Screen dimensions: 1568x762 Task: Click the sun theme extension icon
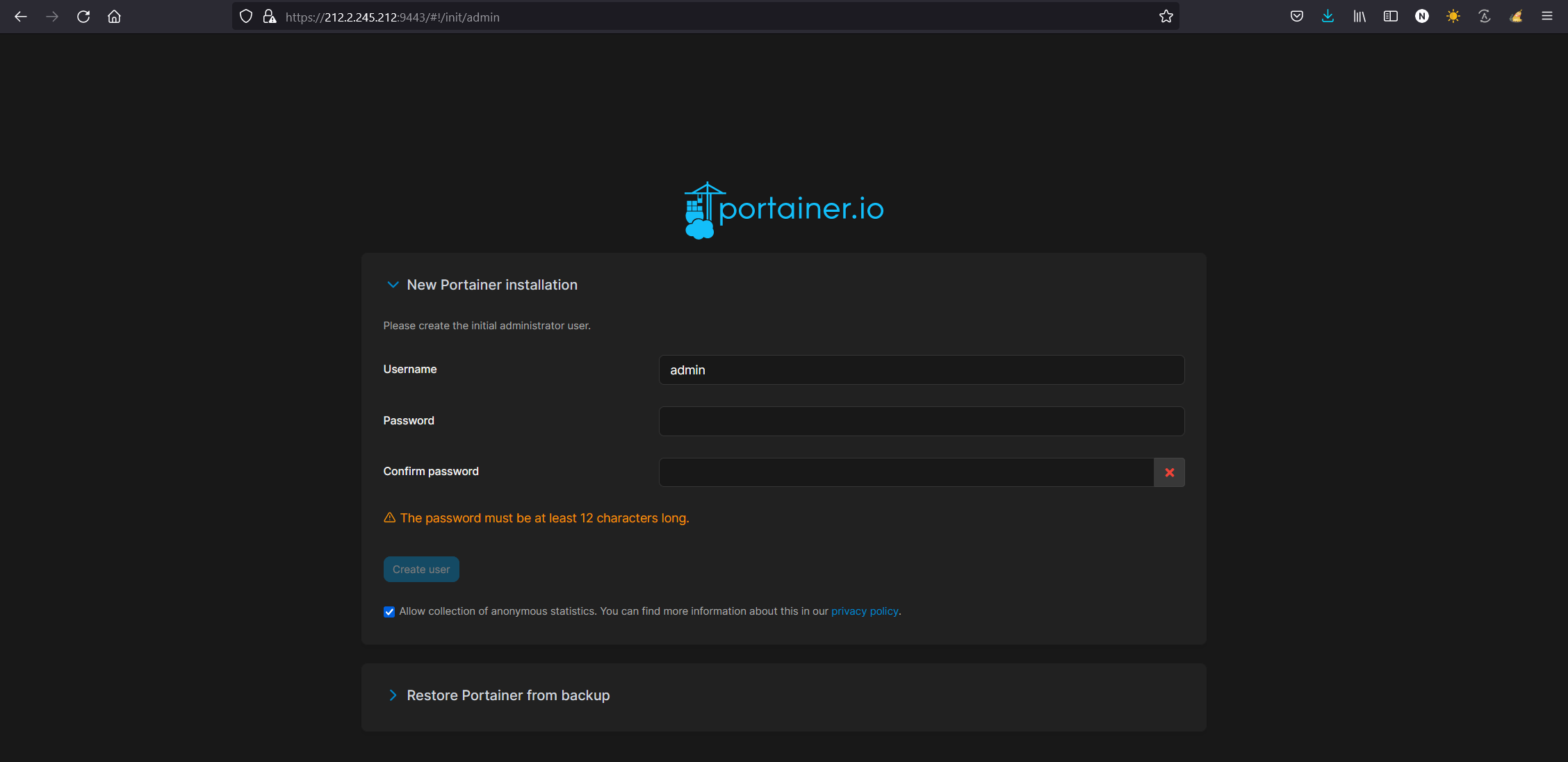[1453, 17]
